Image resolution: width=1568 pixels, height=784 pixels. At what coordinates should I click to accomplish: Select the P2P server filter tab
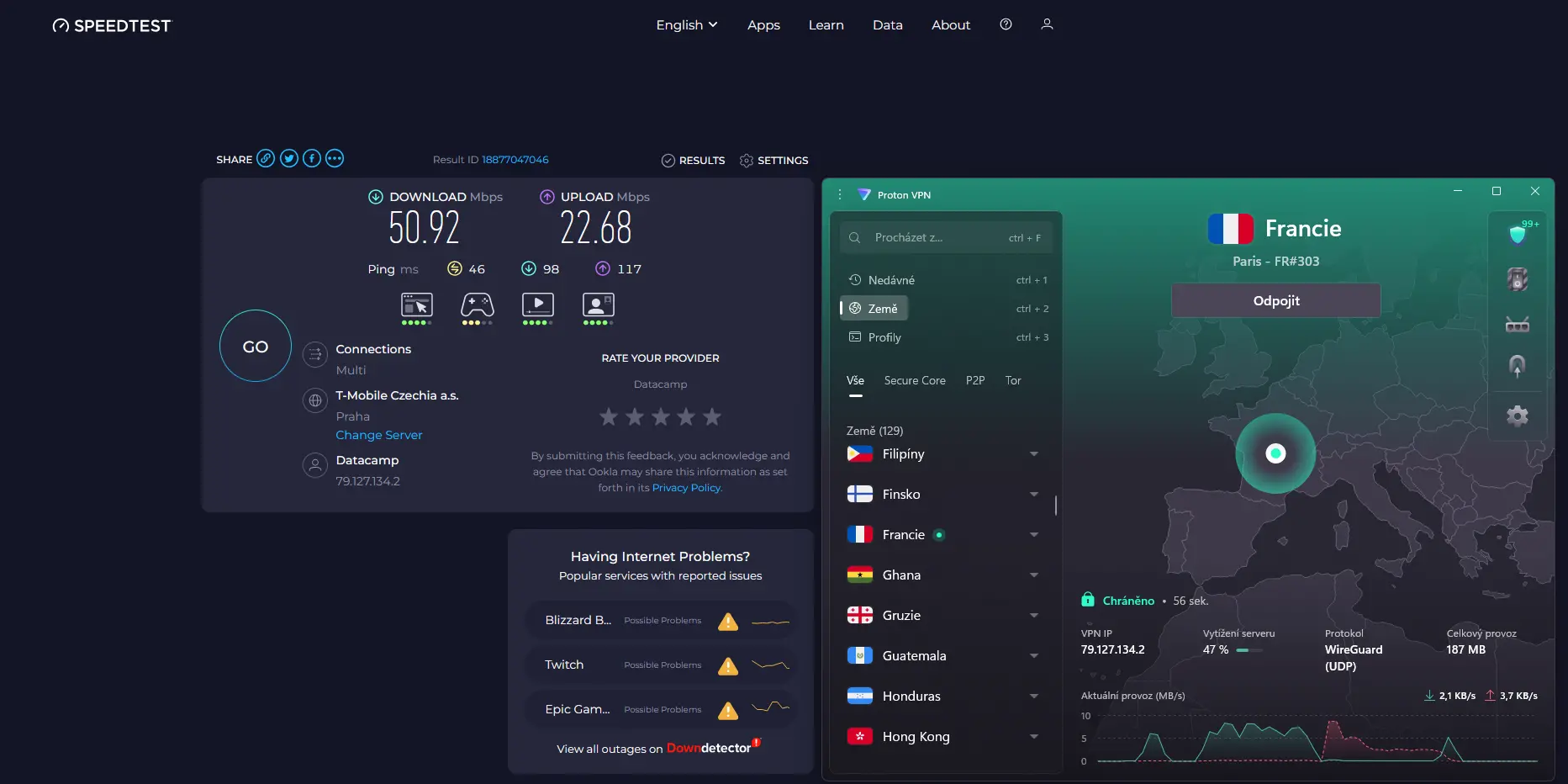975,380
